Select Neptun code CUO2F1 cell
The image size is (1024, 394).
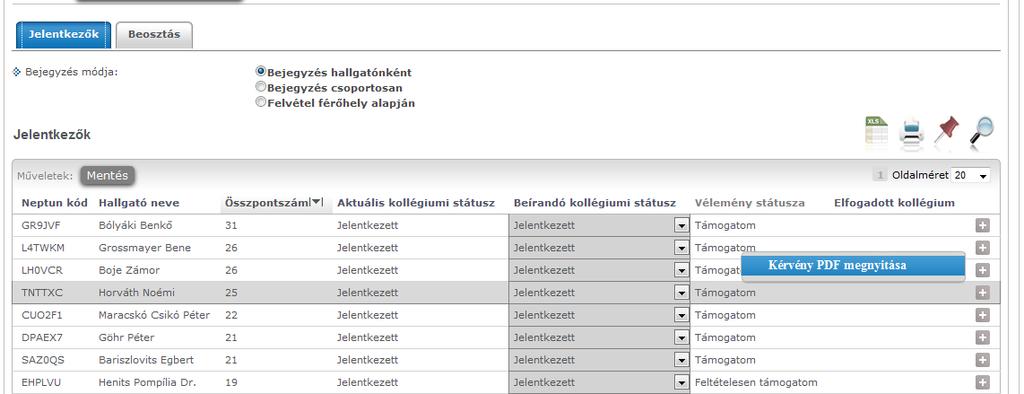(41, 315)
